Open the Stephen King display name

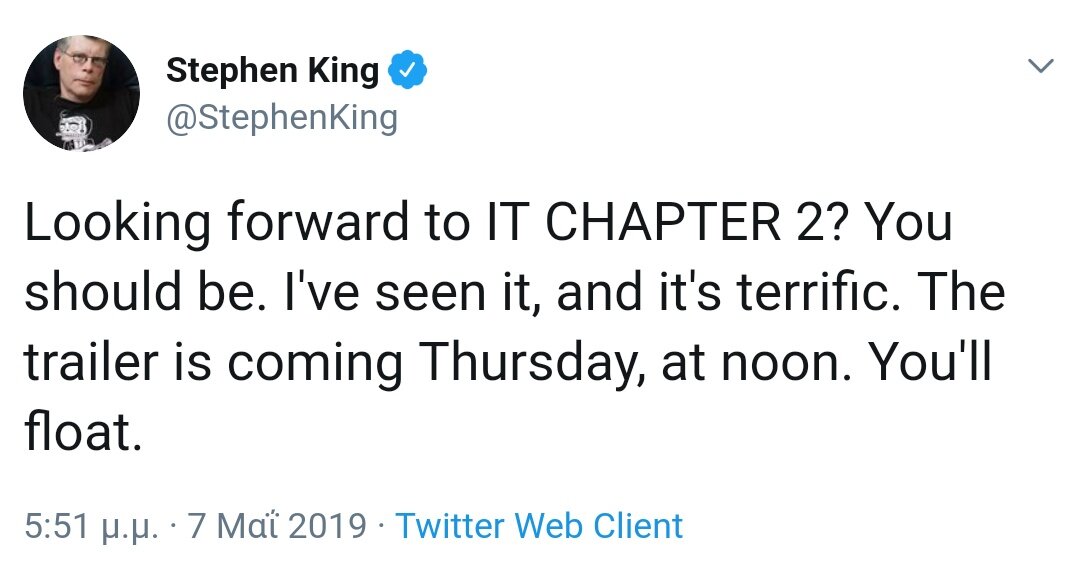(x=272, y=70)
